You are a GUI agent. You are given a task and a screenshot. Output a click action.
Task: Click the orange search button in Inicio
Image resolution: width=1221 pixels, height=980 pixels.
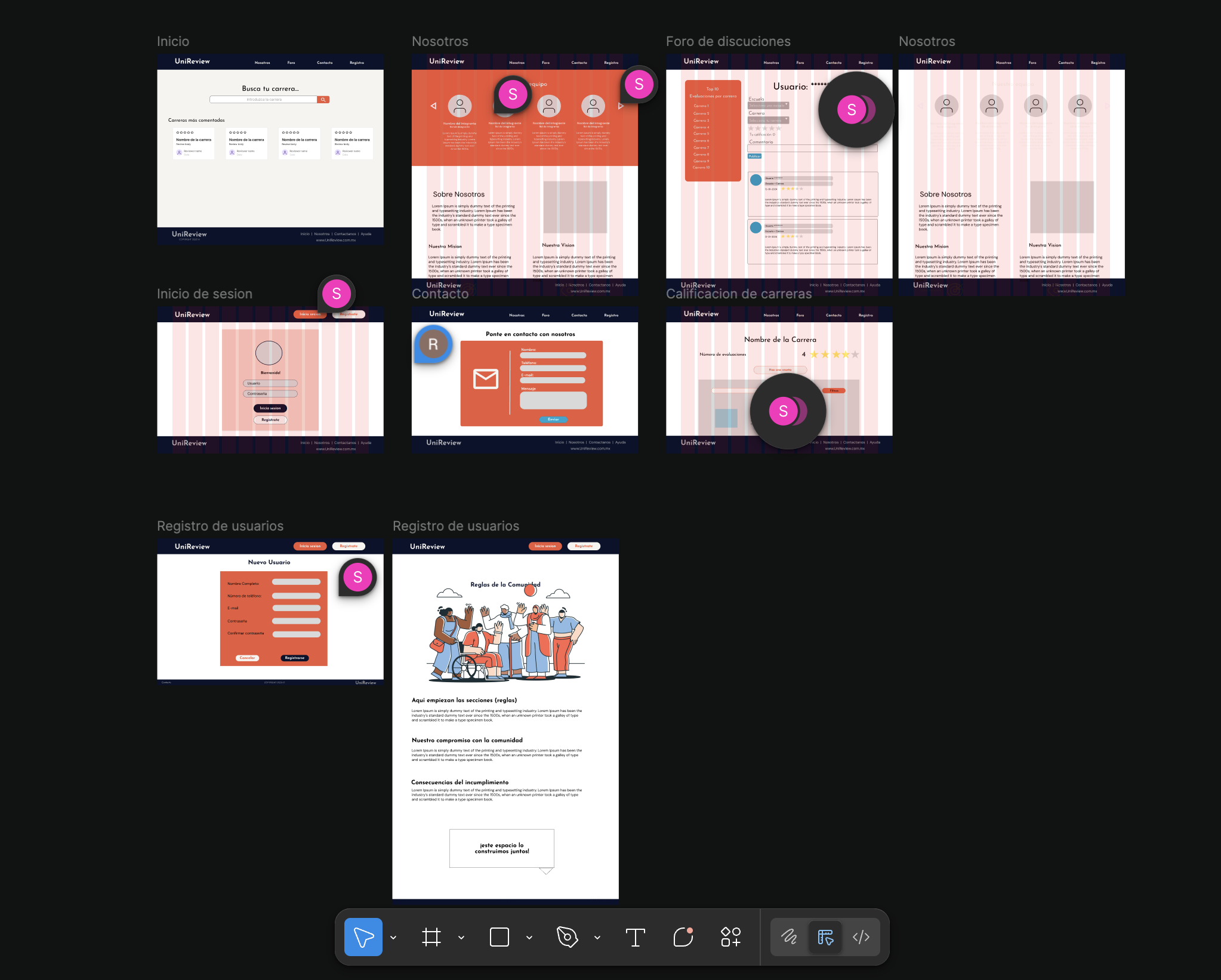click(x=323, y=100)
